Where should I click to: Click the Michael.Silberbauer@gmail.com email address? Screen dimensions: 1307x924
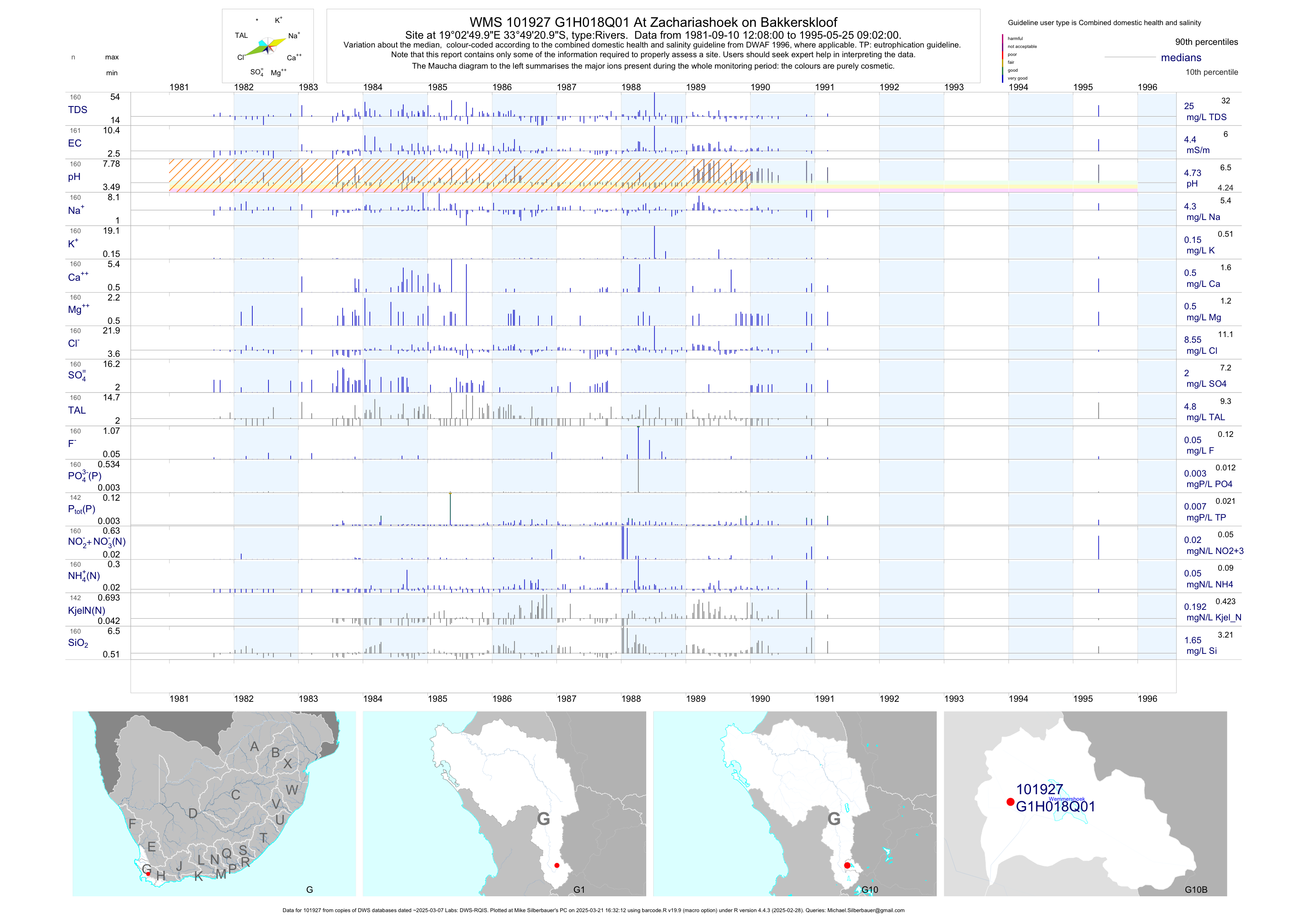865,910
